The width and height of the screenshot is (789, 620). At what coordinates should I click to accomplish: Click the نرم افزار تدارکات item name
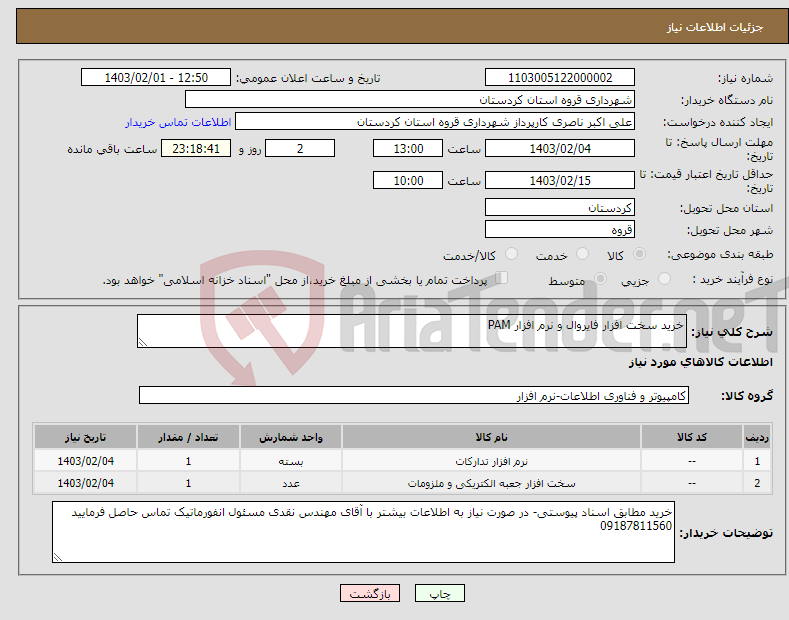click(x=491, y=461)
